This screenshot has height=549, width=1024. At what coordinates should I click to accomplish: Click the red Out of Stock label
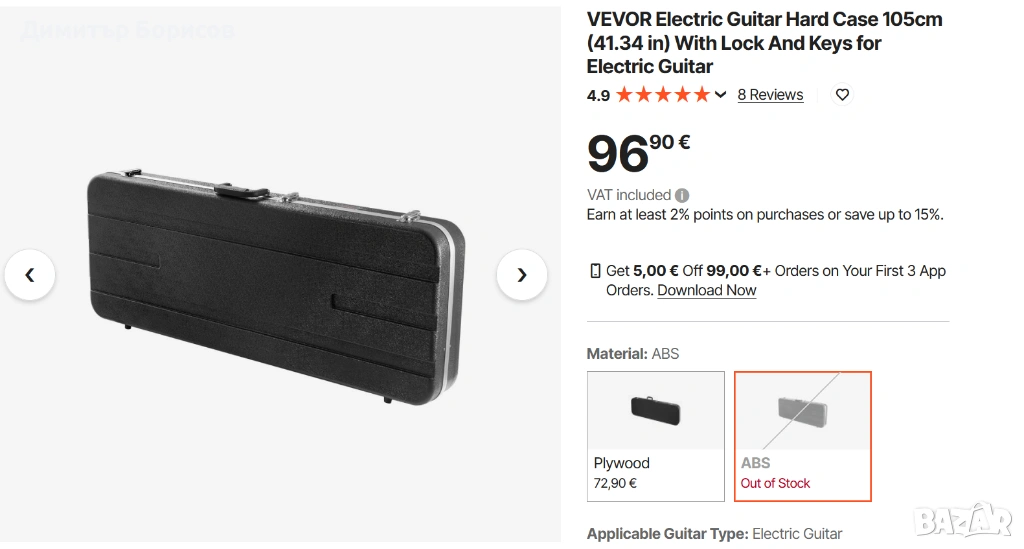pyautogui.click(x=775, y=483)
